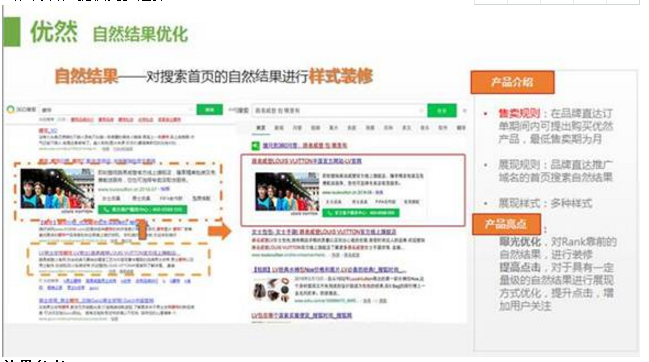Viewport: 649px width, 362px height.
Task: Open the LV link inside lower dashed box
Action: 110,253
